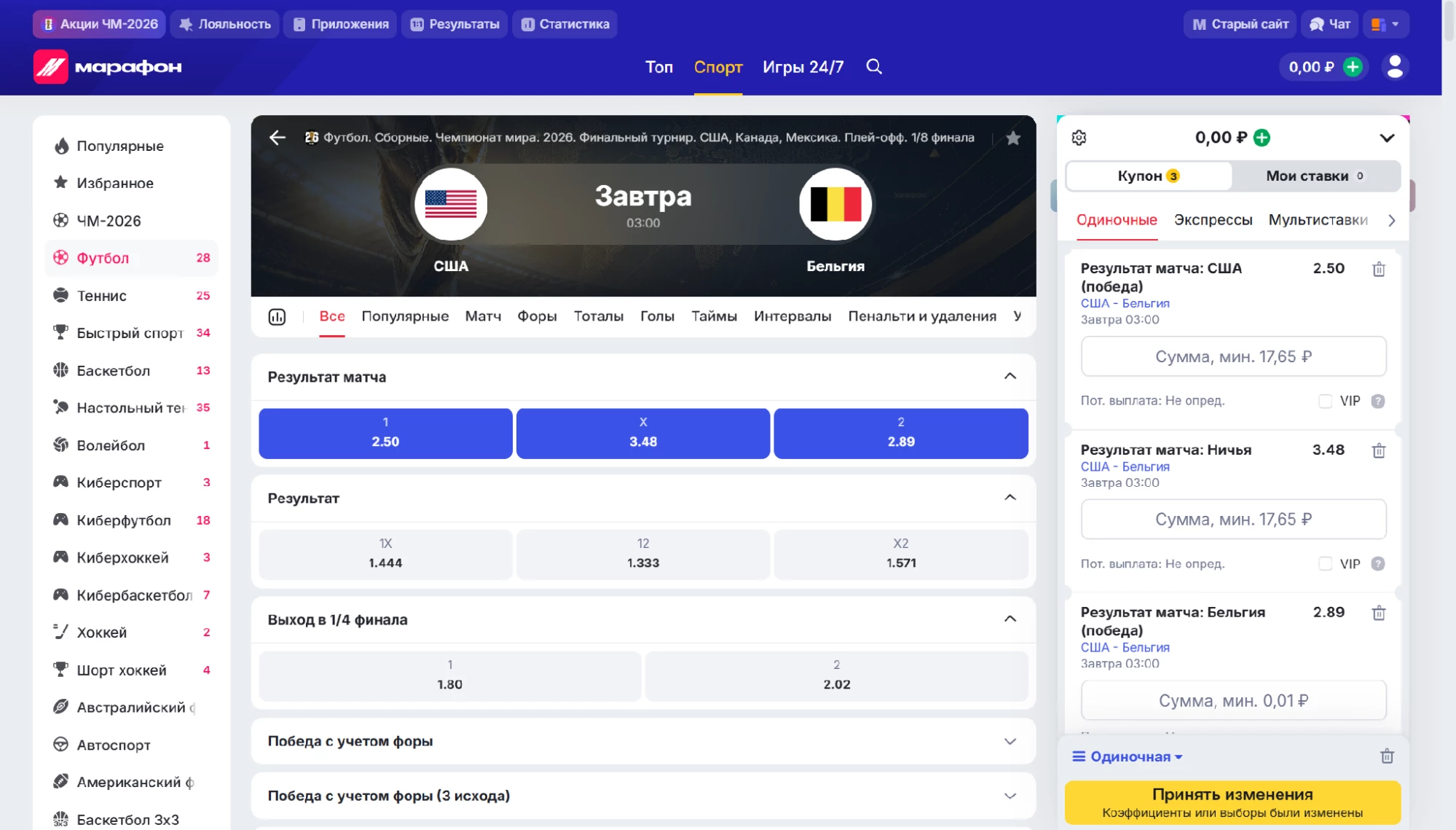Toggle draw X odds 3.48

(x=643, y=434)
